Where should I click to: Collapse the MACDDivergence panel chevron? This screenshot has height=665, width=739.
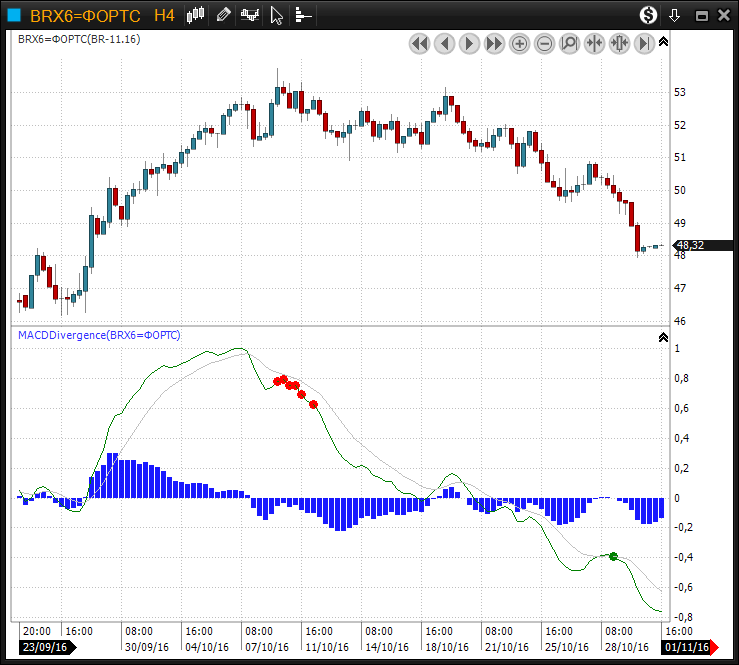(663, 337)
